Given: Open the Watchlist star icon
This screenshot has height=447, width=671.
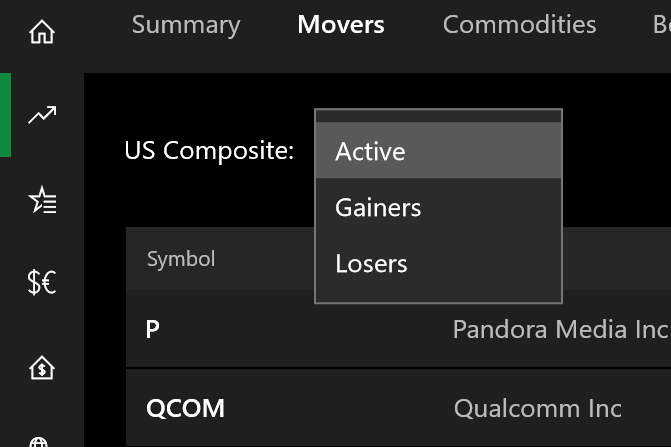Looking at the screenshot, I should (x=42, y=200).
